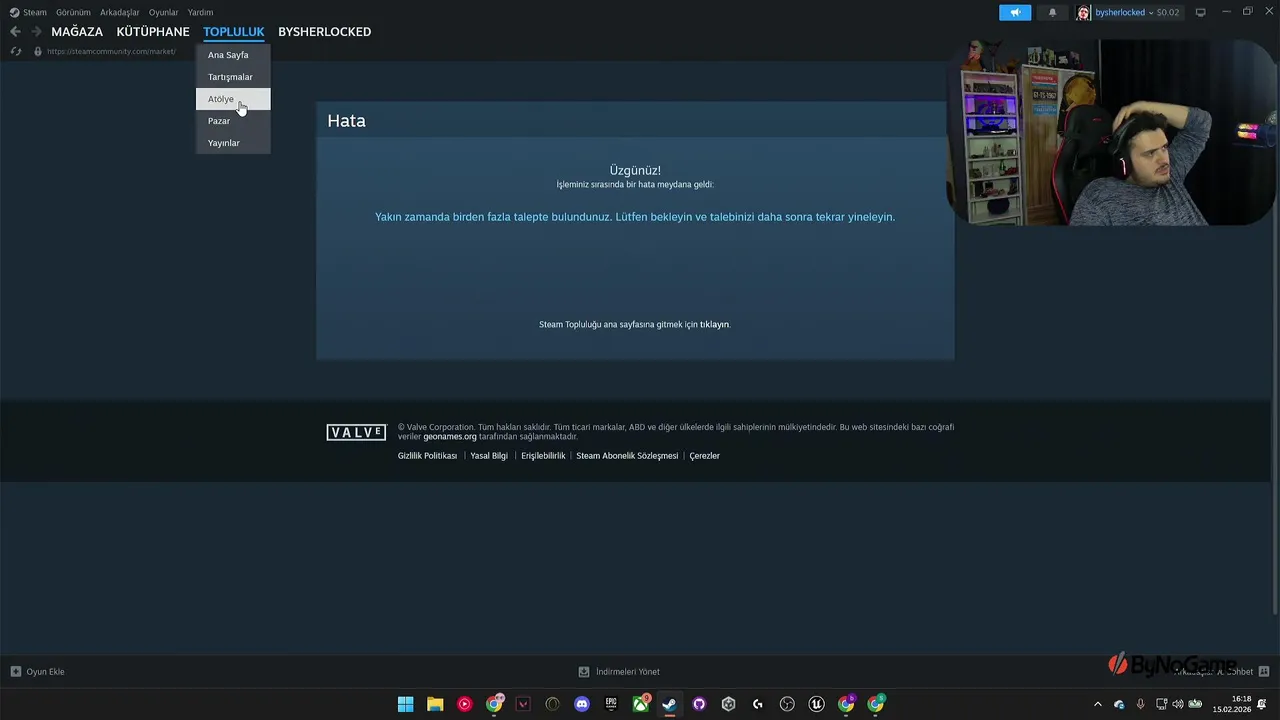Open the BYSHERLOCKED profile tab
Screen dimensions: 1280x720
[324, 32]
